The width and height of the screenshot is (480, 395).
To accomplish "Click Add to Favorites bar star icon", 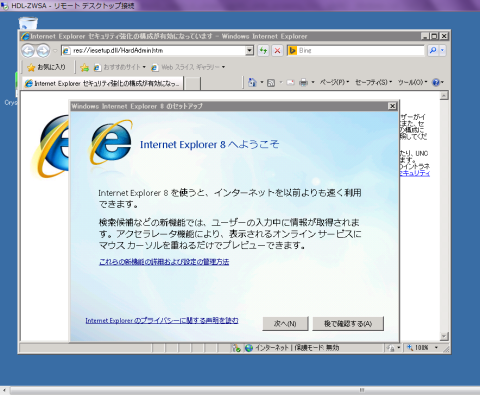I will click(x=85, y=68).
